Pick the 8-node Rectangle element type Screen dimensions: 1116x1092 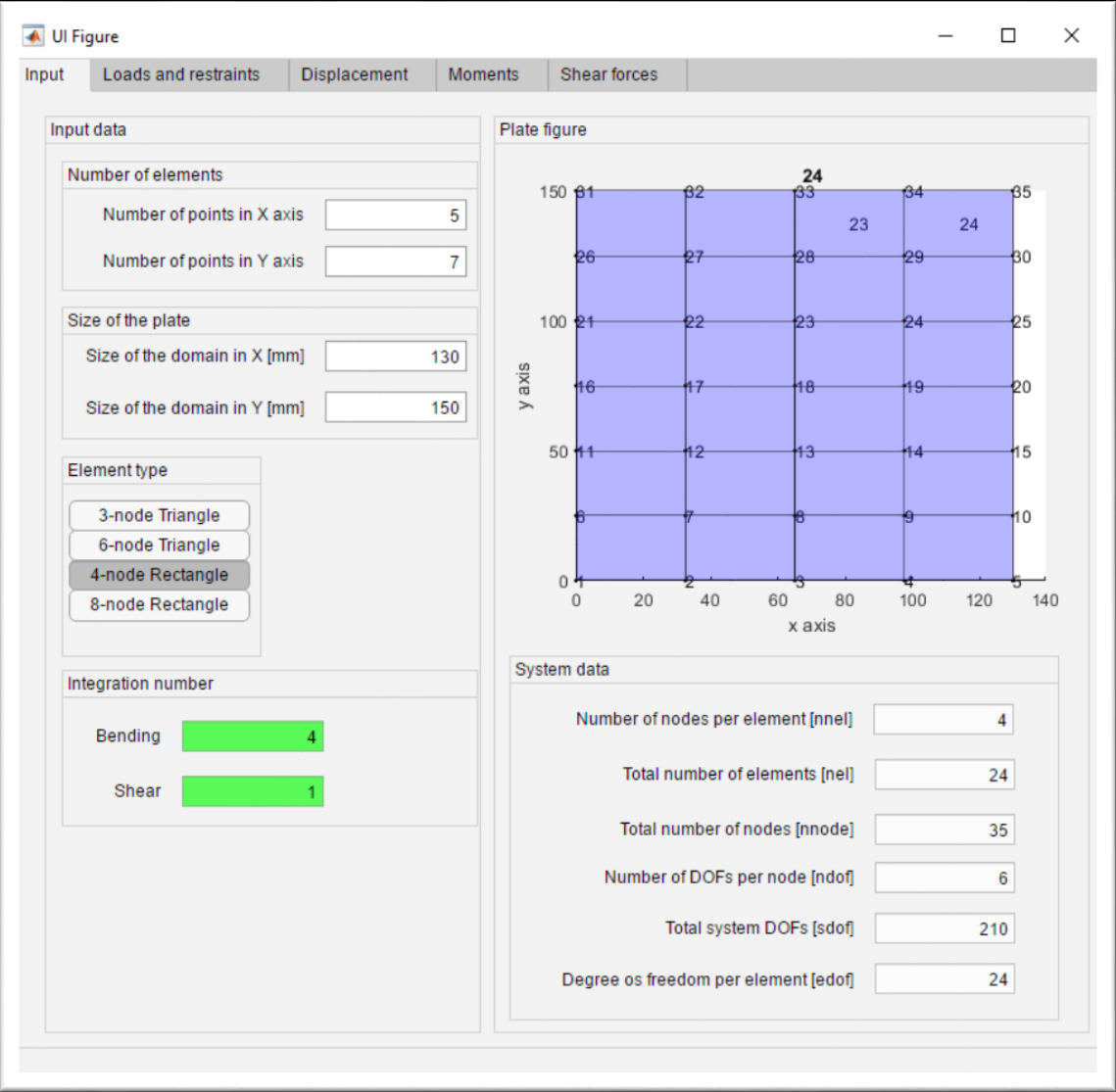(x=159, y=605)
